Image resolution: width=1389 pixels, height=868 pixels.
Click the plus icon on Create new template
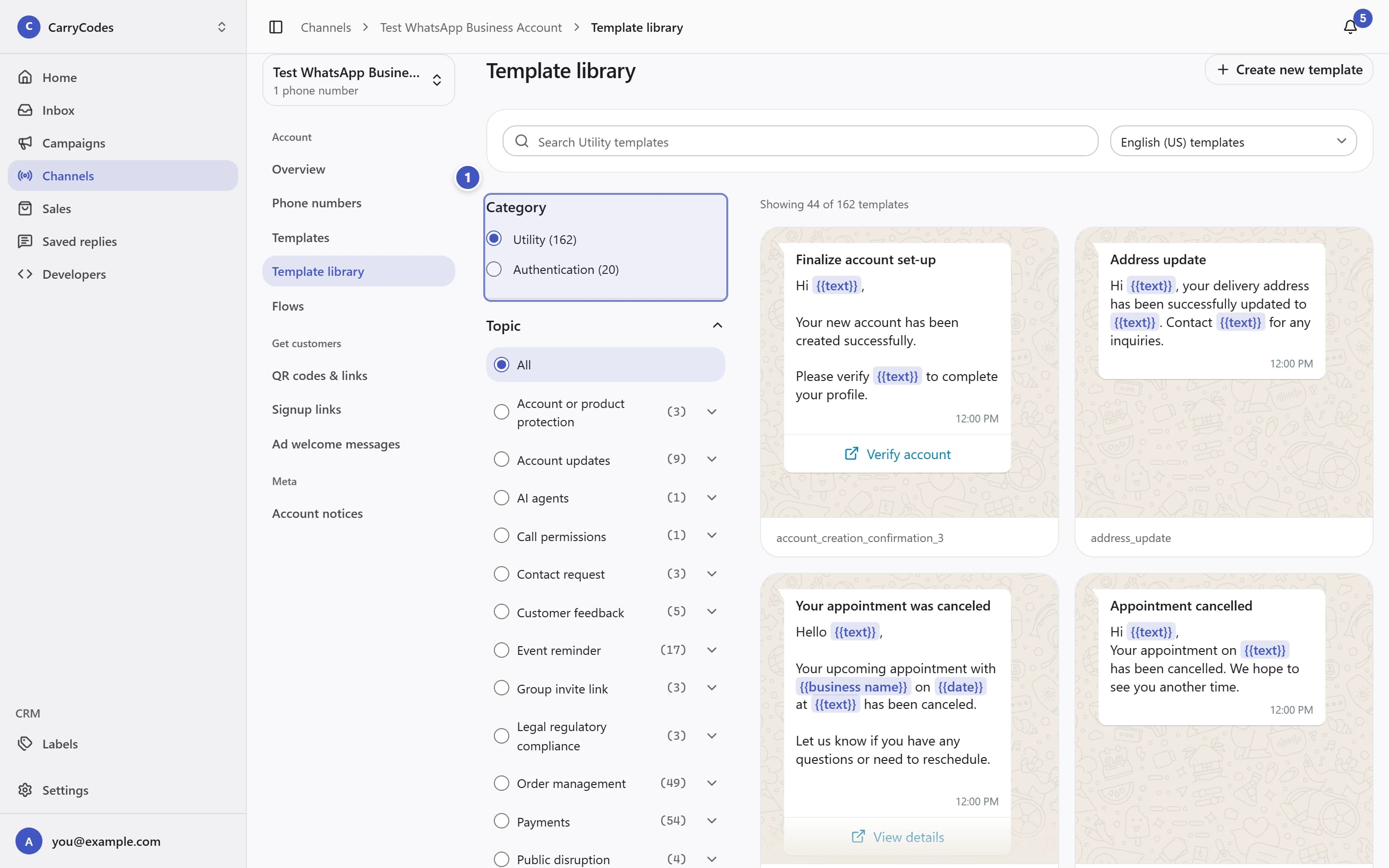1223,69
